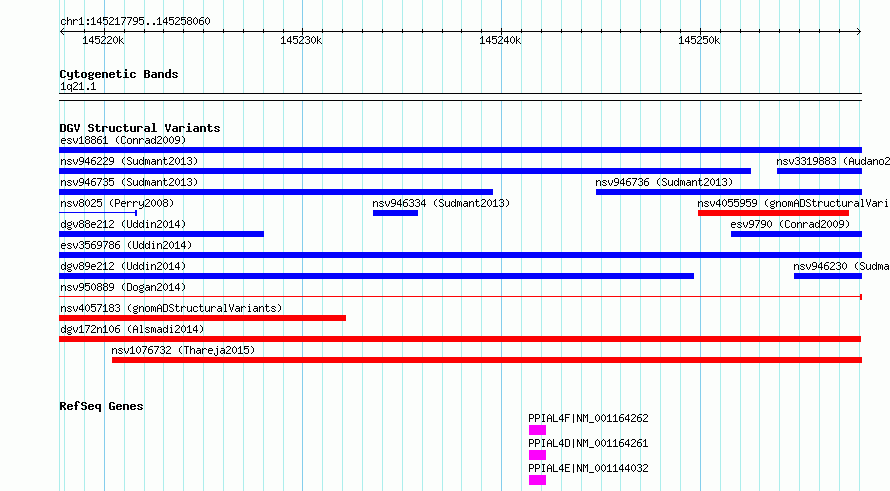Click the thin red nsv950889 line
This screenshot has height=491, width=890.
pos(460,297)
